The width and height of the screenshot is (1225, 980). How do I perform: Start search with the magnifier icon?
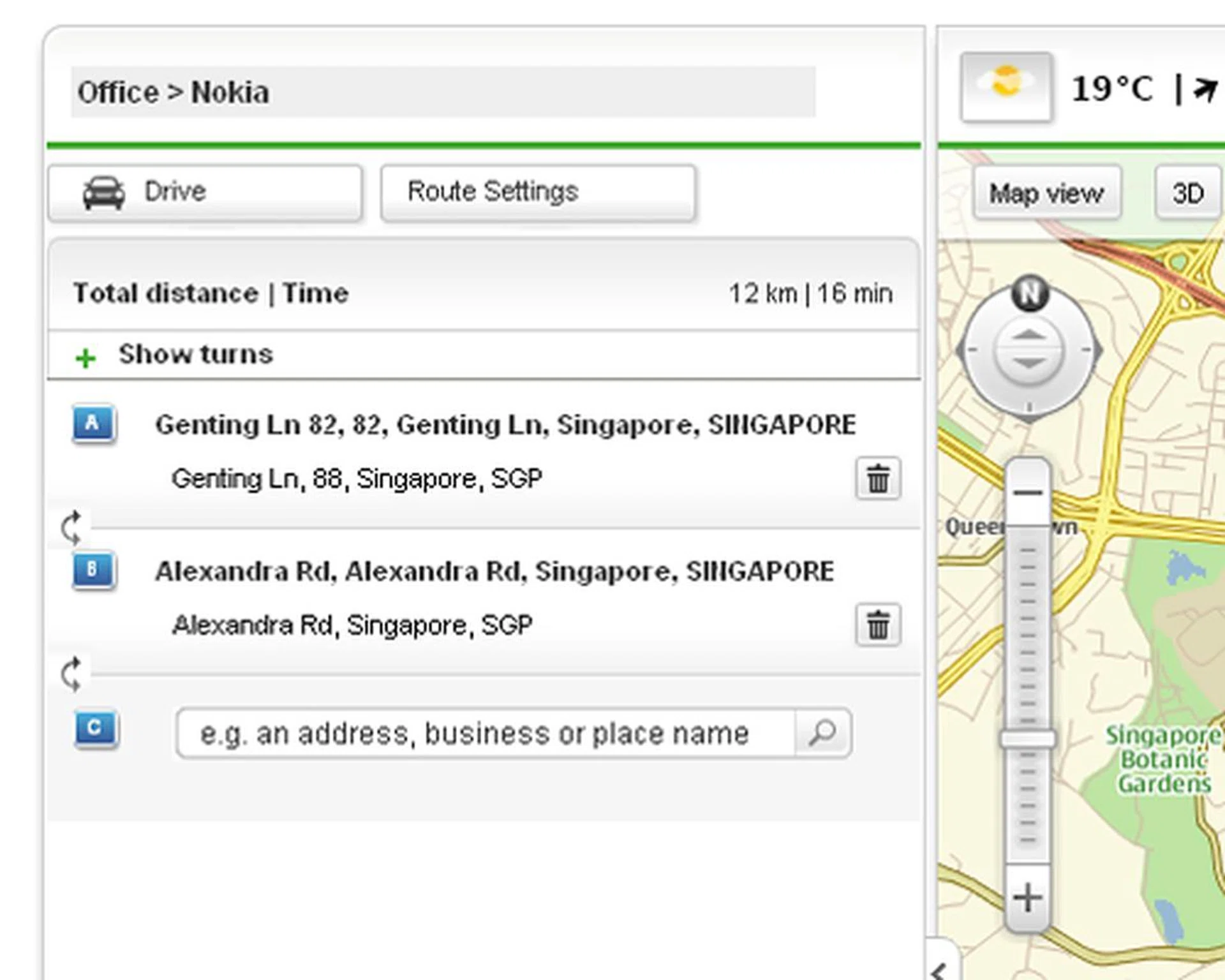coord(824,732)
